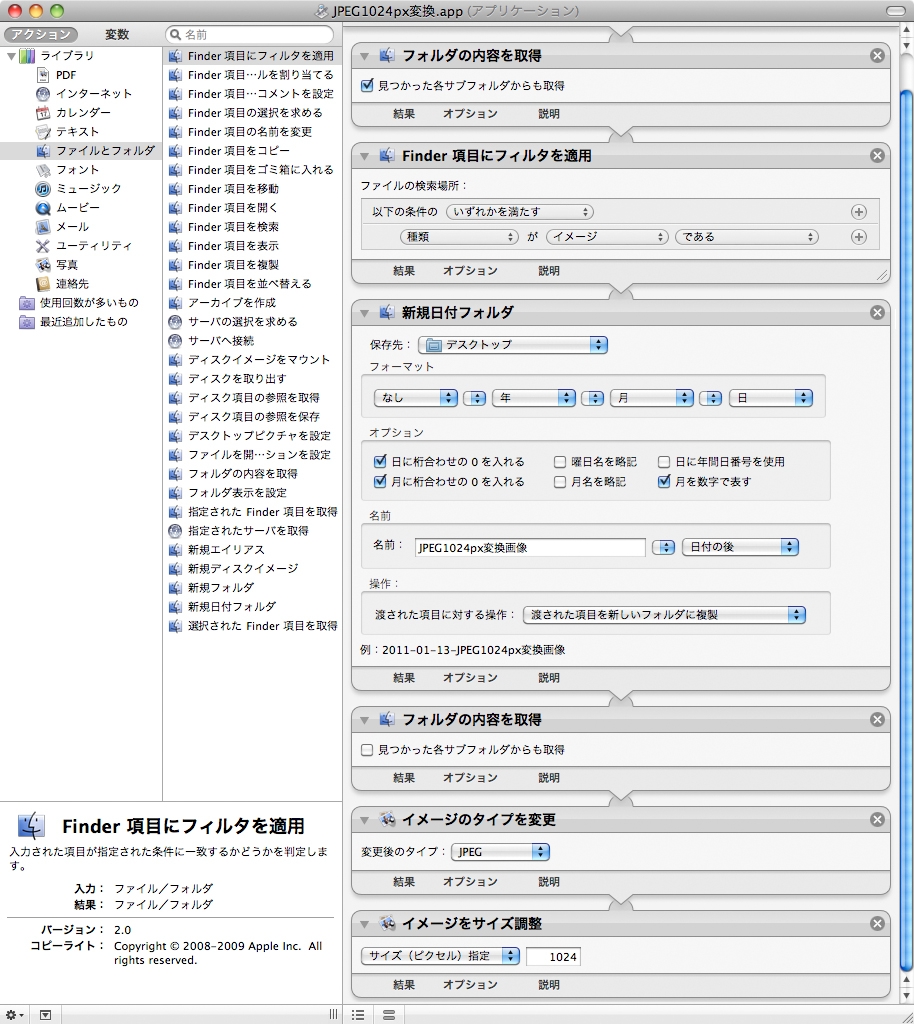The image size is (914, 1024).
Task: Click the 指定されたサーバを取得 action icon in list
Action: (175, 530)
